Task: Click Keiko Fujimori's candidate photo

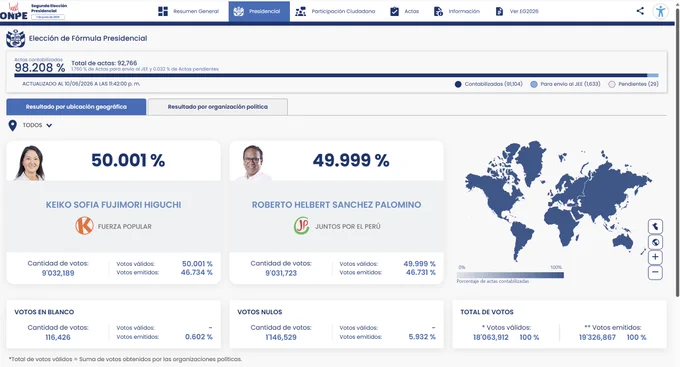Action: point(30,162)
